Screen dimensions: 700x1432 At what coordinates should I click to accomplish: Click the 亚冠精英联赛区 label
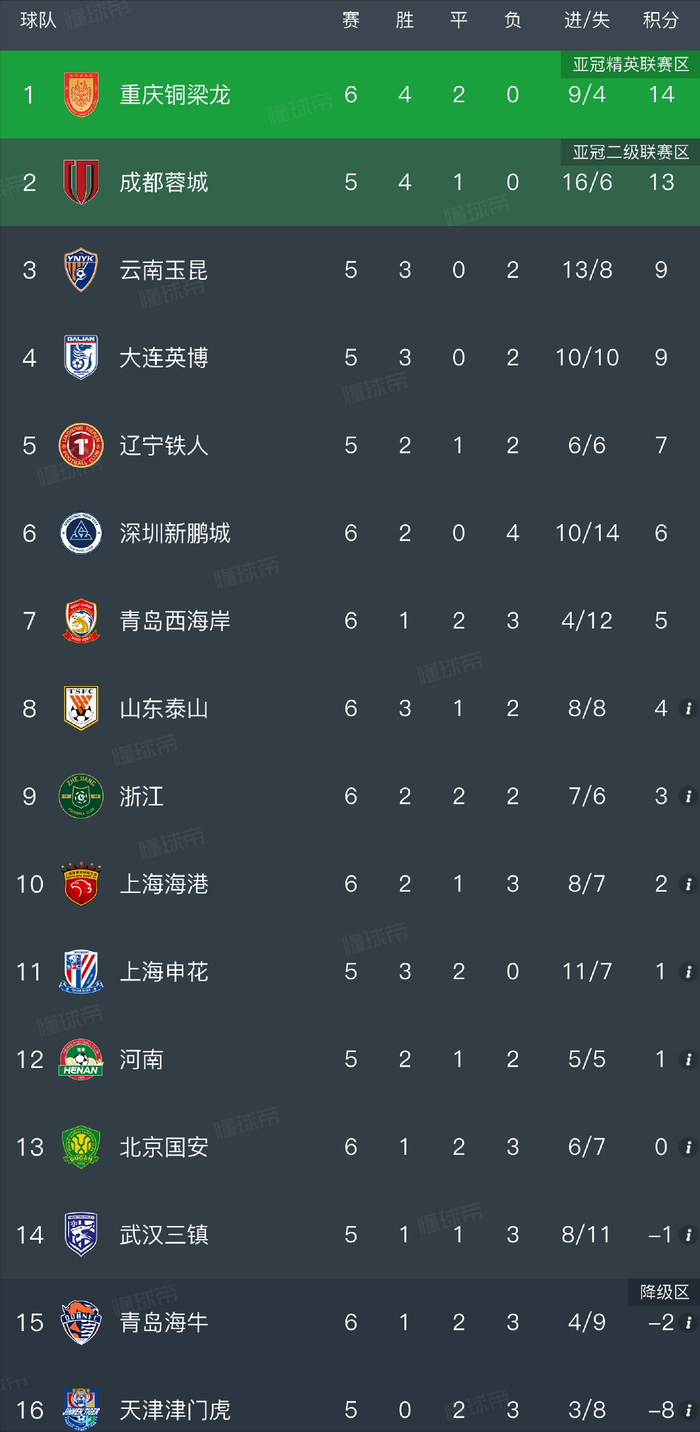point(631,65)
